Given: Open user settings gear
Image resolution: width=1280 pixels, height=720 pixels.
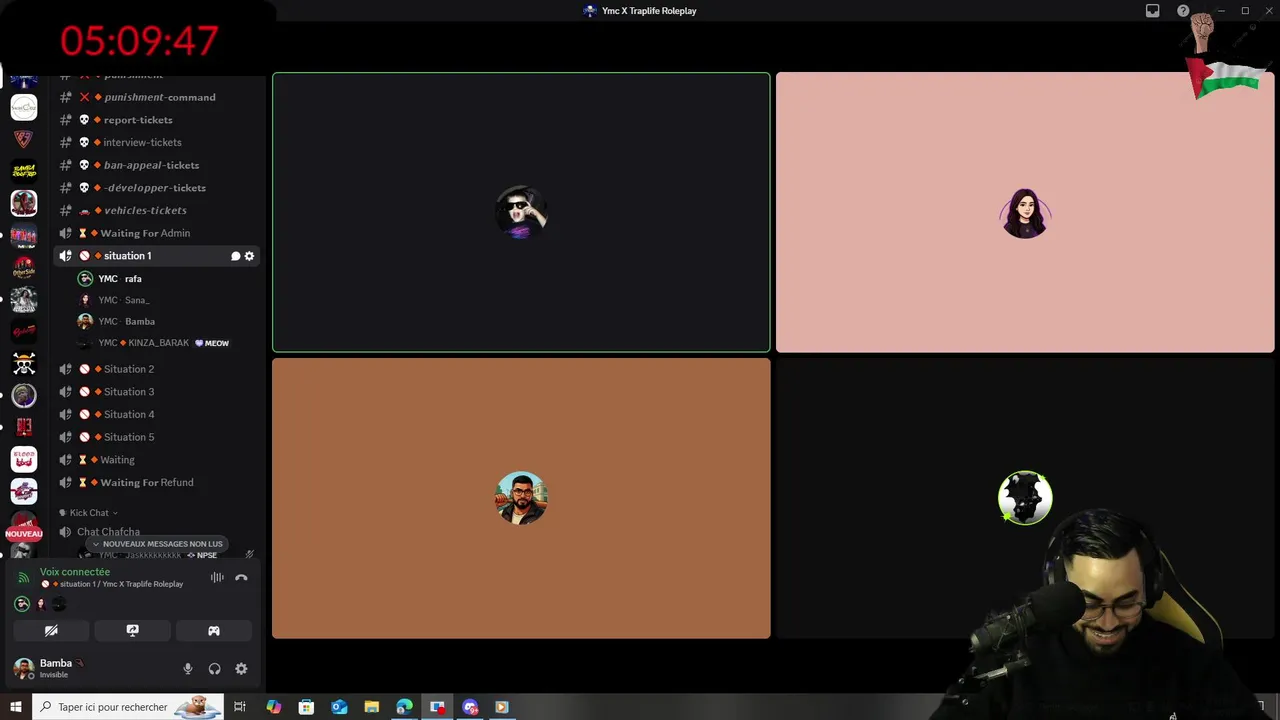Looking at the screenshot, I should click(x=241, y=669).
